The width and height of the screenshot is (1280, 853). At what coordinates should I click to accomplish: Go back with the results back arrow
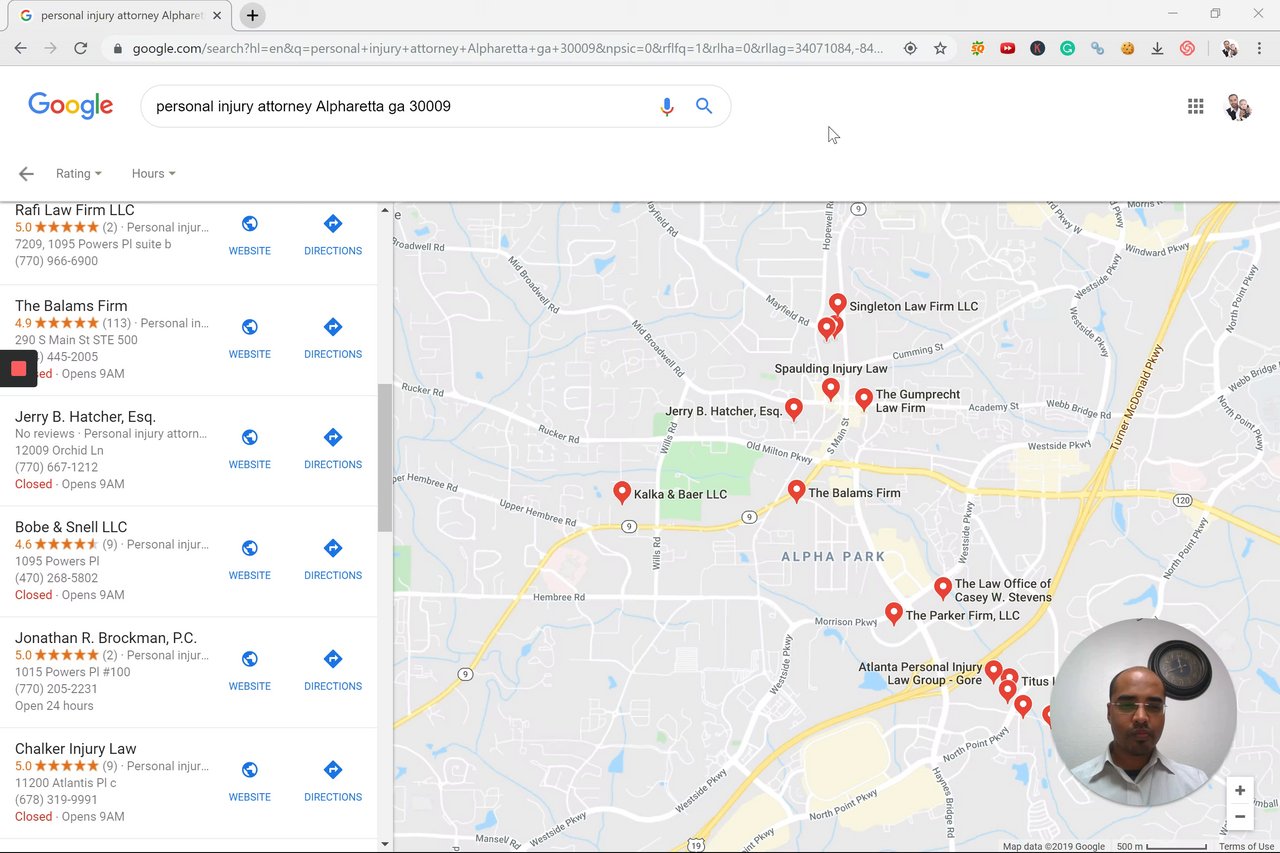coord(26,174)
